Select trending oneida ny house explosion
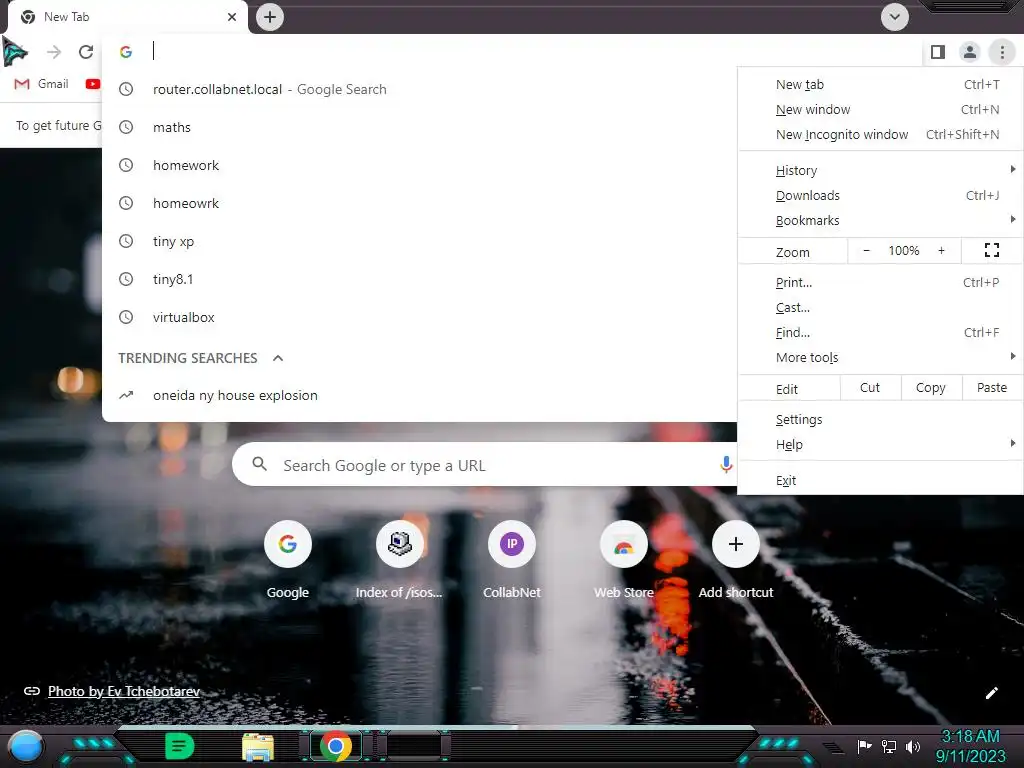1024x768 pixels. click(x=419, y=395)
